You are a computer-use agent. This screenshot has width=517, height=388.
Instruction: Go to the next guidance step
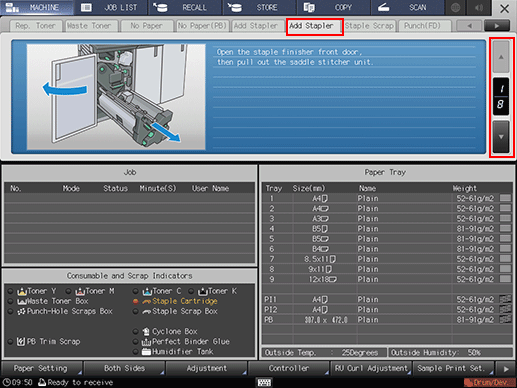click(501, 137)
